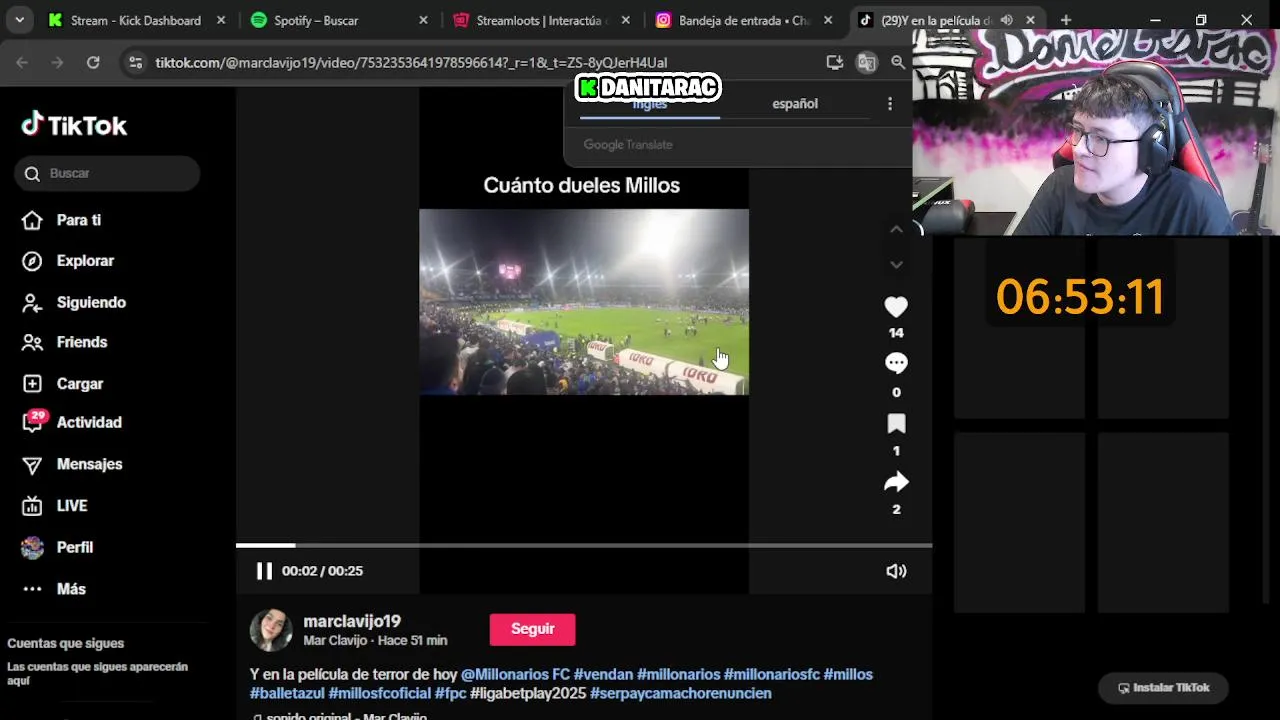Click the search box labeled Buscar
The width and height of the screenshot is (1280, 720).
click(x=107, y=173)
